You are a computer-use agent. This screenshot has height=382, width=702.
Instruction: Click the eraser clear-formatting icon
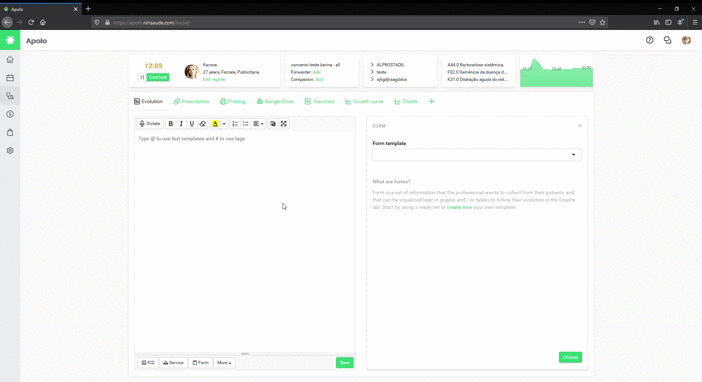tap(202, 124)
